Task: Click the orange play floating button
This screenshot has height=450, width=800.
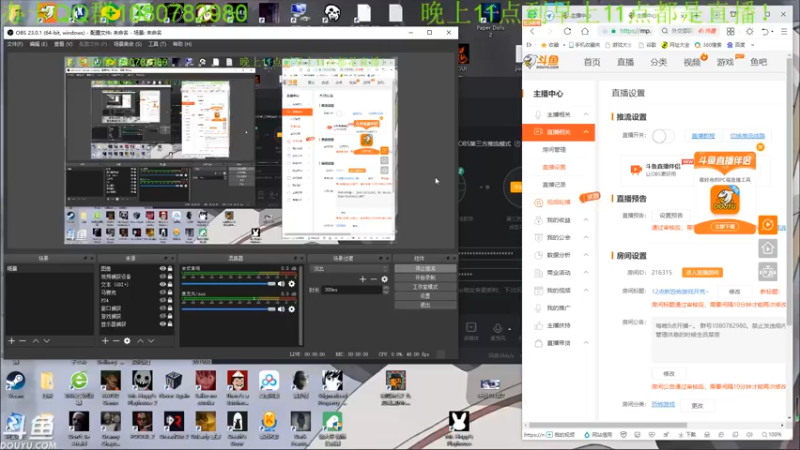Action: [768, 224]
